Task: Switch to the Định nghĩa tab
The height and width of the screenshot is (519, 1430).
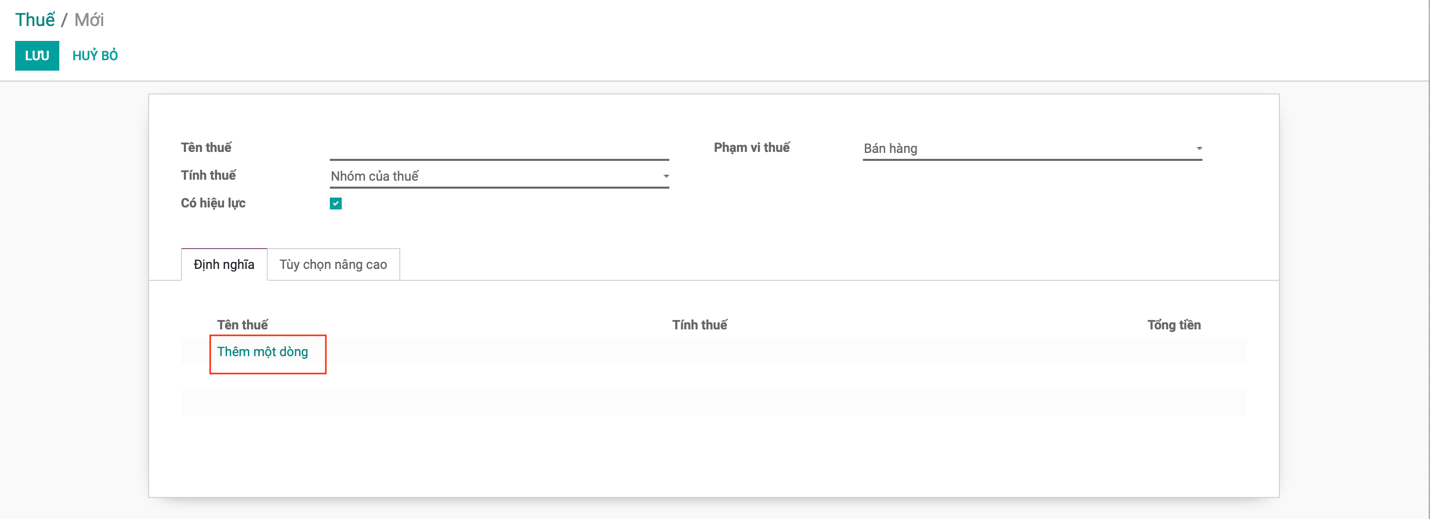Action: [224, 264]
